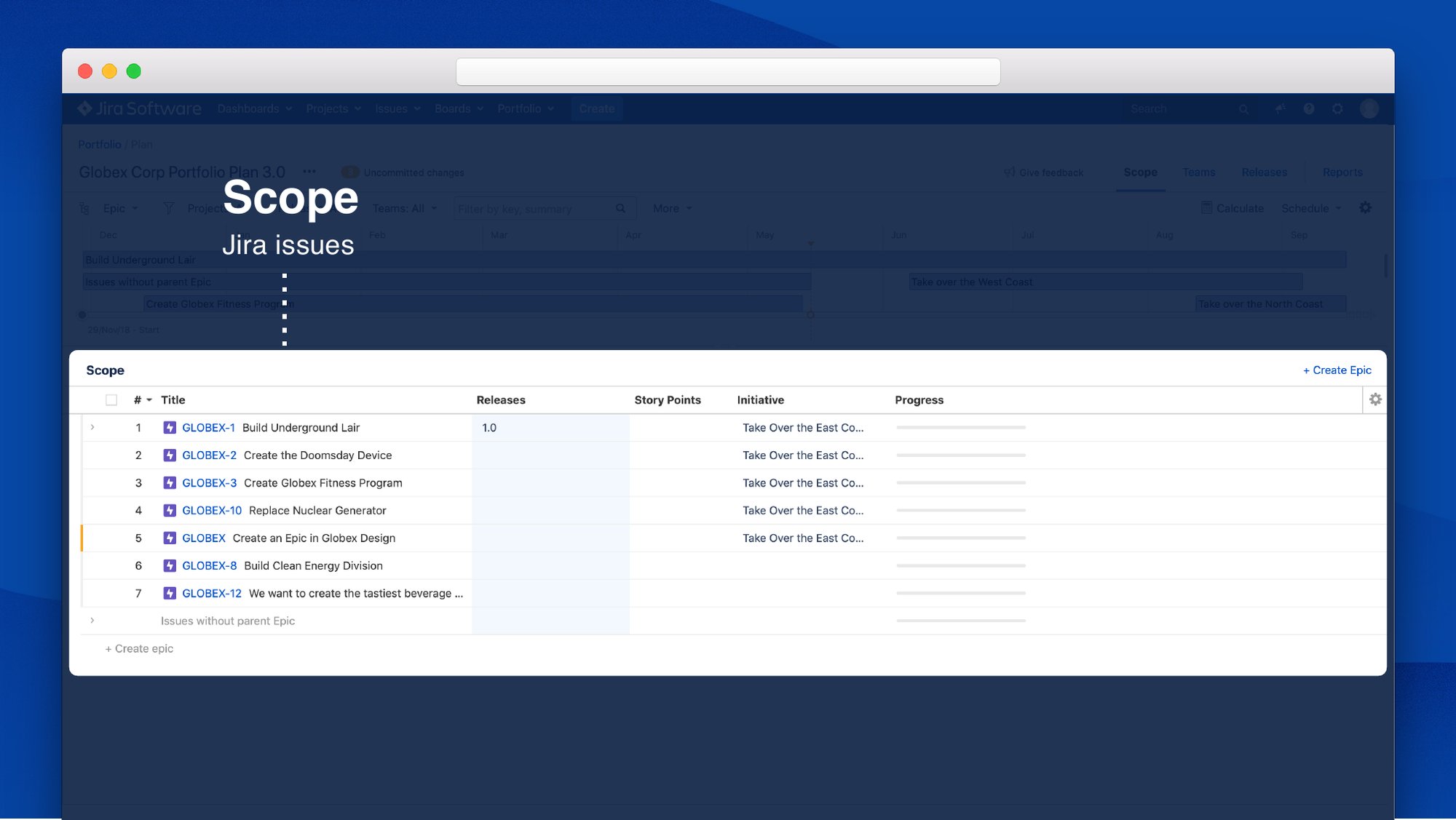
Task: Switch to the Scope tab
Action: 1140,172
